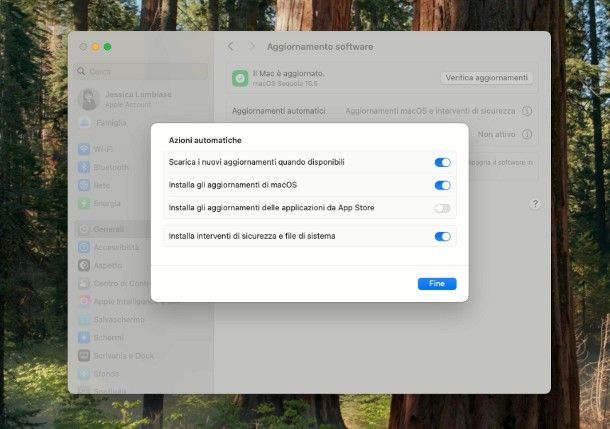
Task: Click the green update status checkmark icon
Action: 240,78
